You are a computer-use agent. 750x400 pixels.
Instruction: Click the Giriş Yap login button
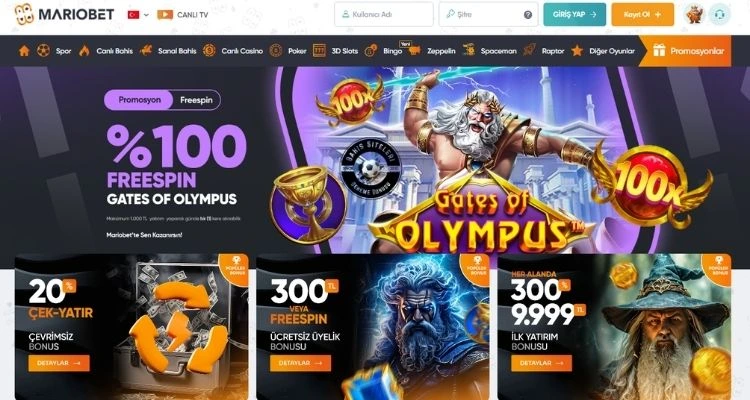coord(574,14)
